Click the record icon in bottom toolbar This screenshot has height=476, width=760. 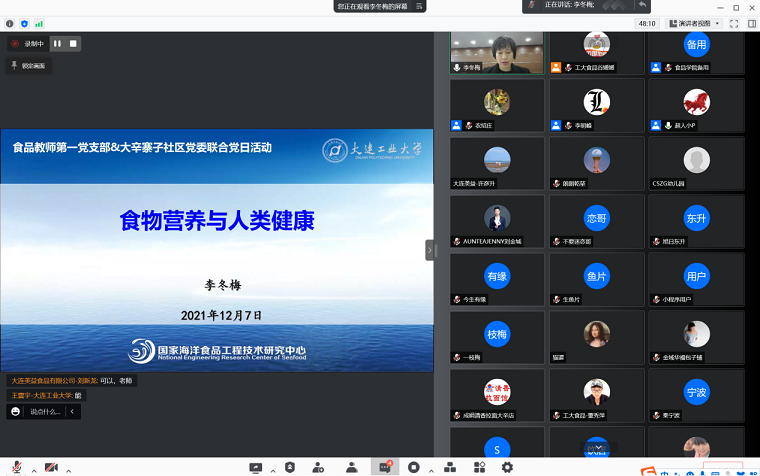click(x=414, y=467)
